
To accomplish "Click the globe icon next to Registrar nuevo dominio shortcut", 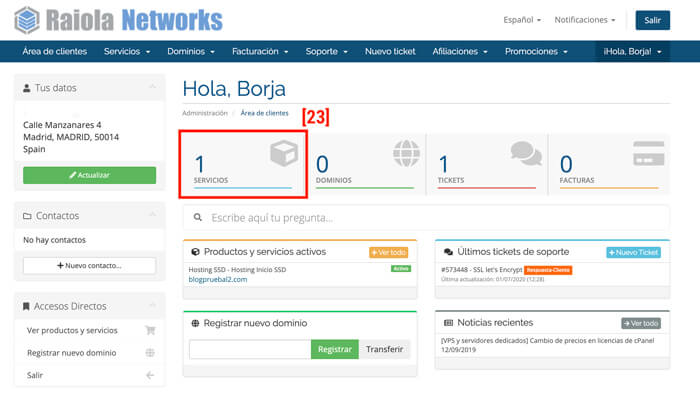I will click(x=150, y=353).
